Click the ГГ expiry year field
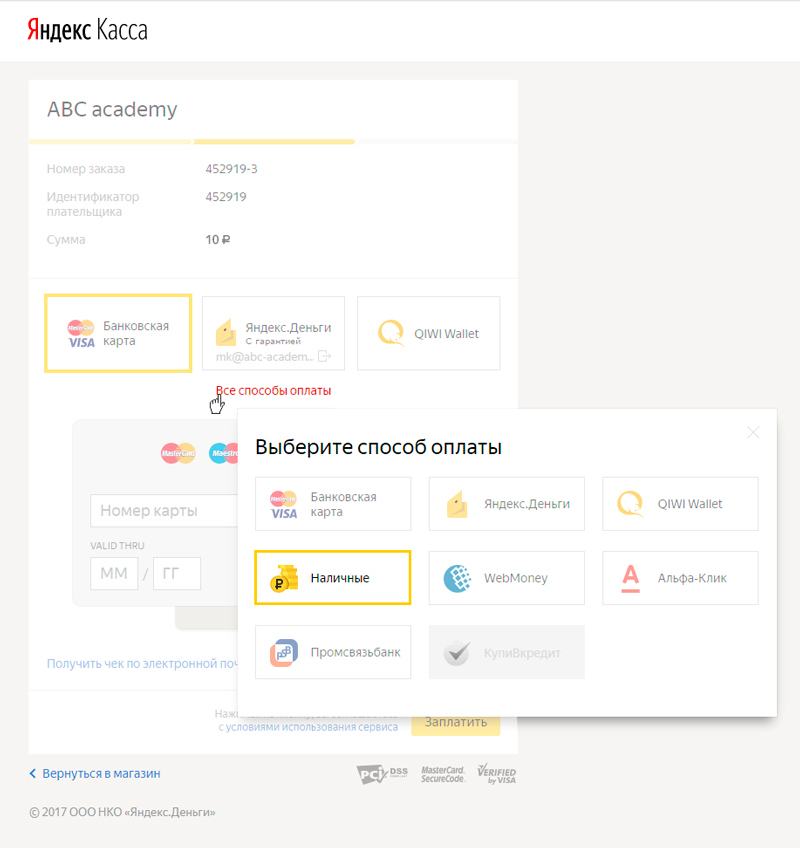Viewport: 800px width, 848px height. pos(177,573)
